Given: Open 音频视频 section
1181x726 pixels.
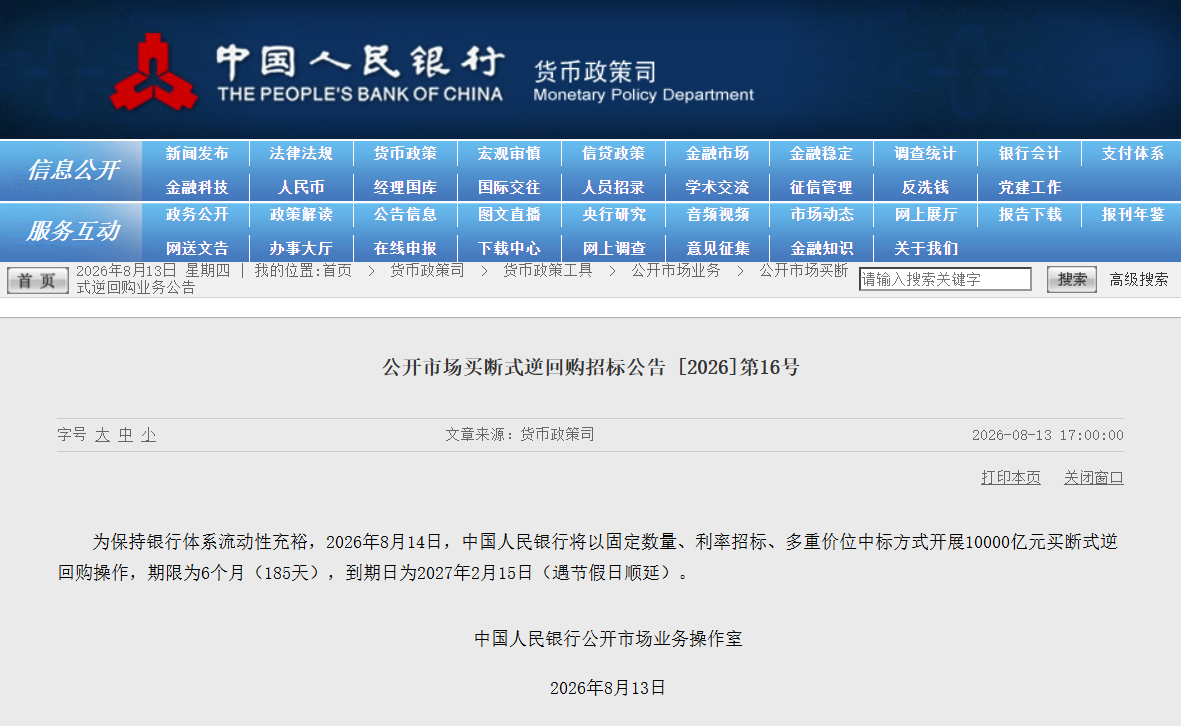Looking at the screenshot, I should click(x=717, y=215).
